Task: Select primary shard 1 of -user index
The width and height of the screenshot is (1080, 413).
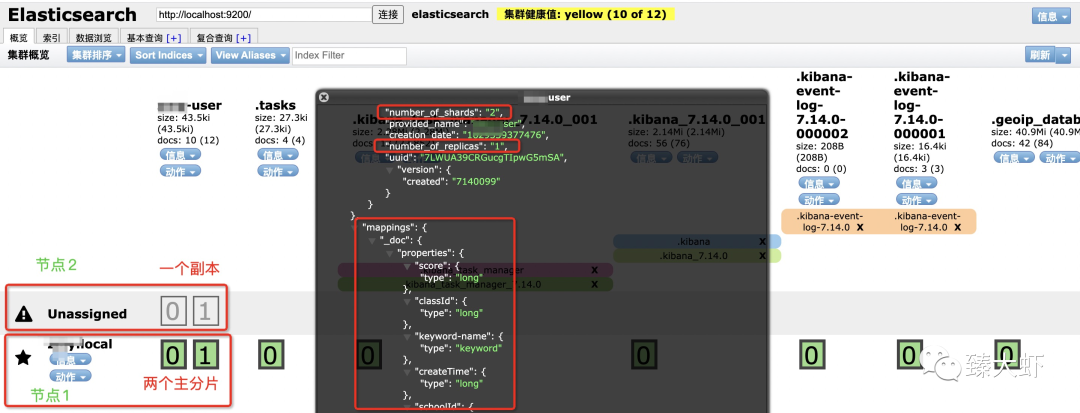Action: coord(205,356)
